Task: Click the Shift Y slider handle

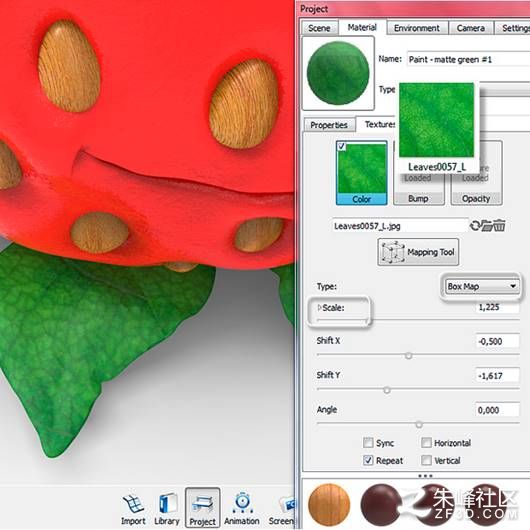Action: click(387, 390)
